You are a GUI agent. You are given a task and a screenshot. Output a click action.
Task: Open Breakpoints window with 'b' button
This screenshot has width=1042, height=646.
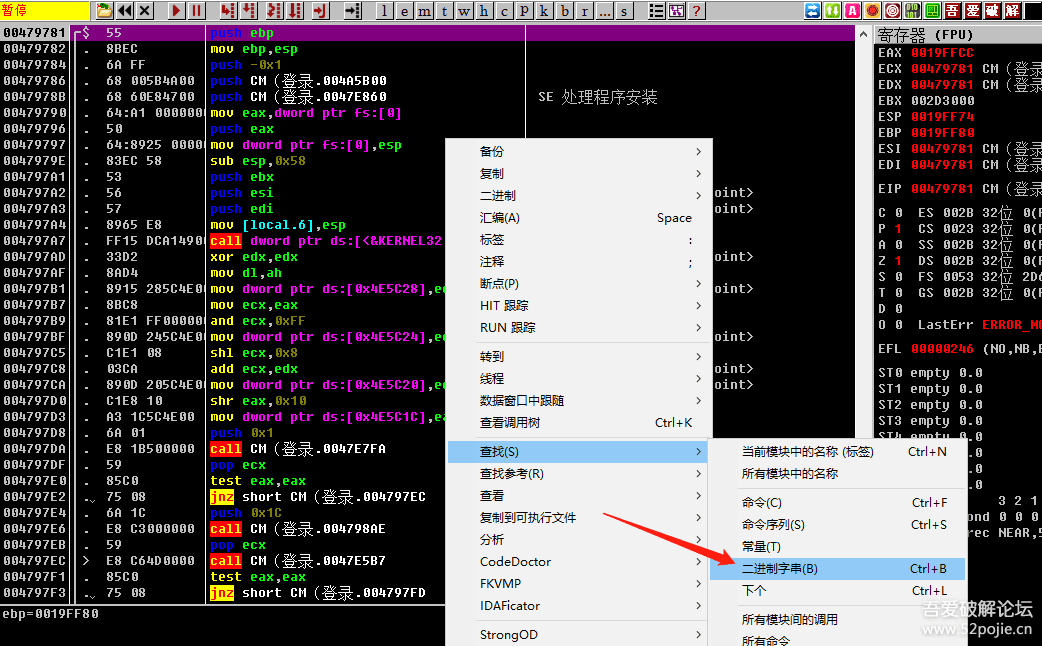coord(565,11)
